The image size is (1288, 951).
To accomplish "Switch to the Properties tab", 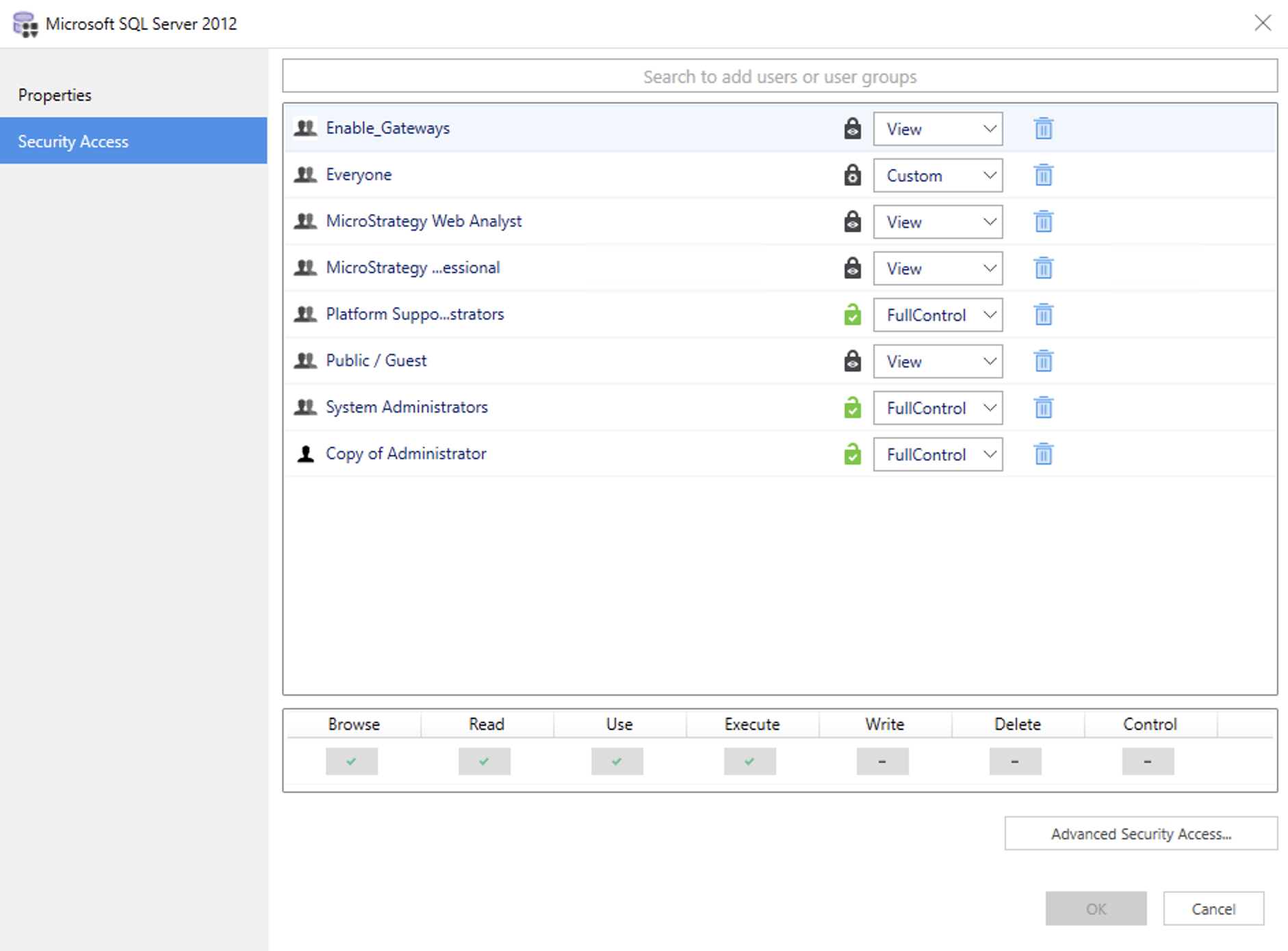I will 55,95.
